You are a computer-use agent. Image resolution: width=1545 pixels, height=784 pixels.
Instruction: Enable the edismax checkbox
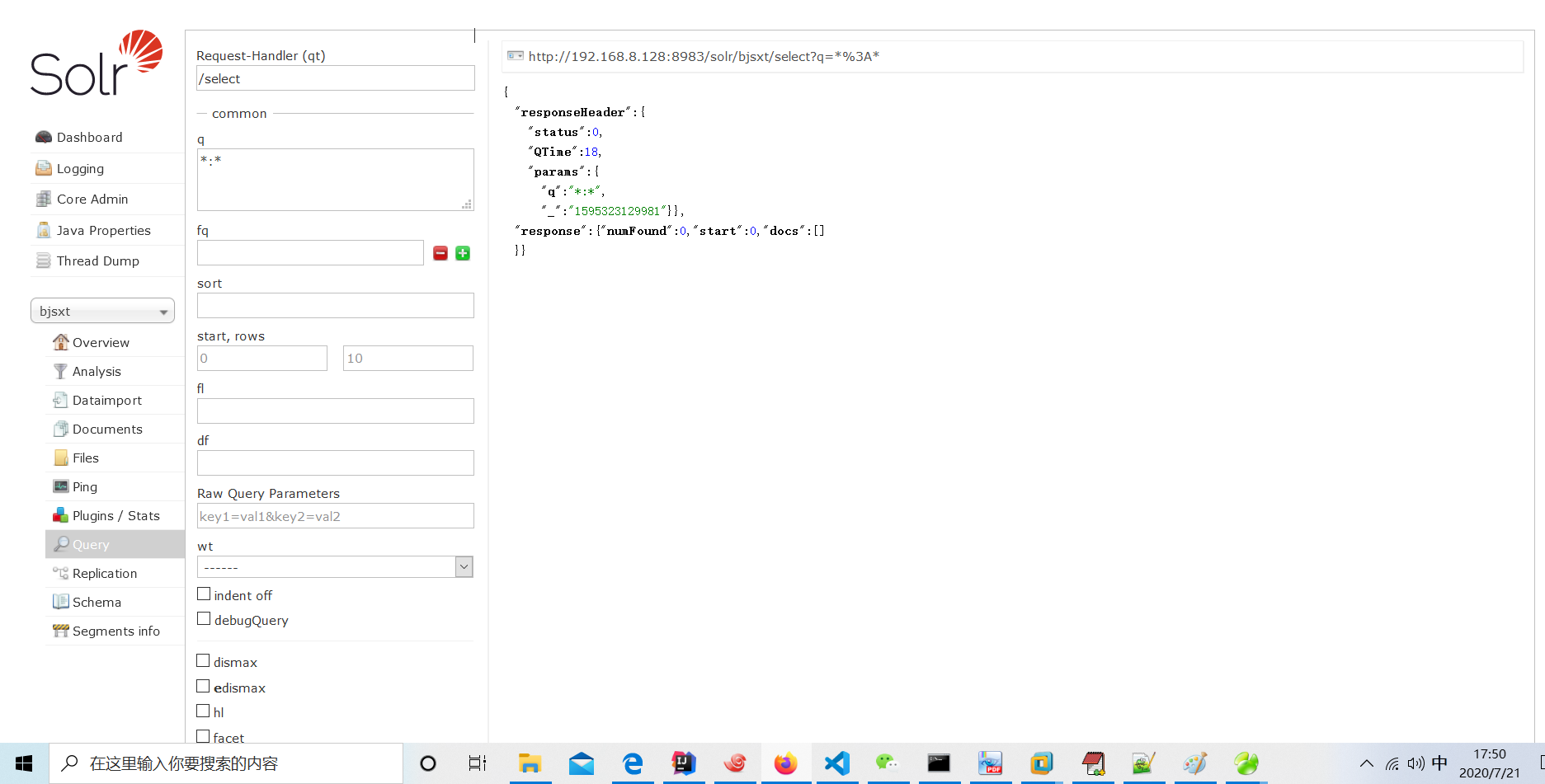pyautogui.click(x=203, y=687)
